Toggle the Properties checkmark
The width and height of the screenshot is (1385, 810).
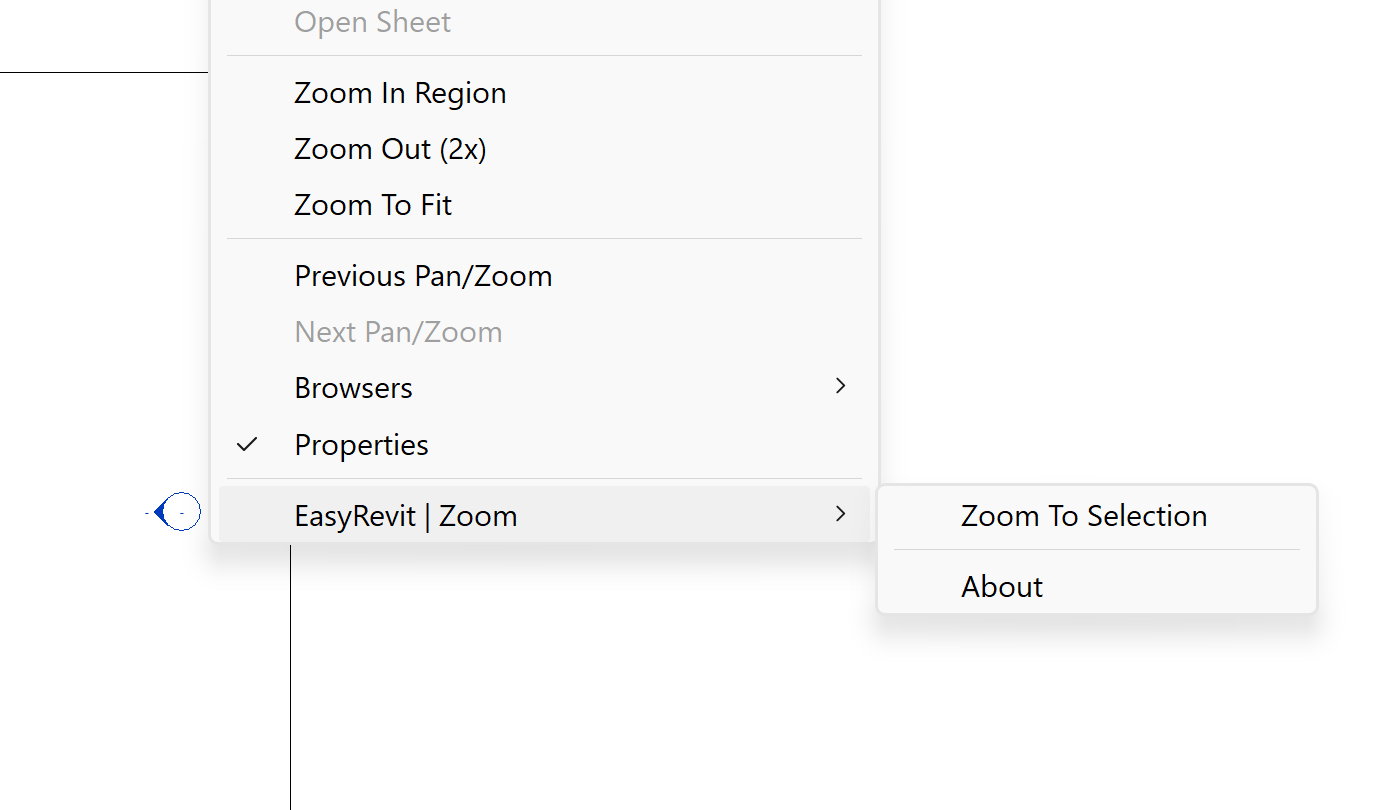[x=247, y=444]
